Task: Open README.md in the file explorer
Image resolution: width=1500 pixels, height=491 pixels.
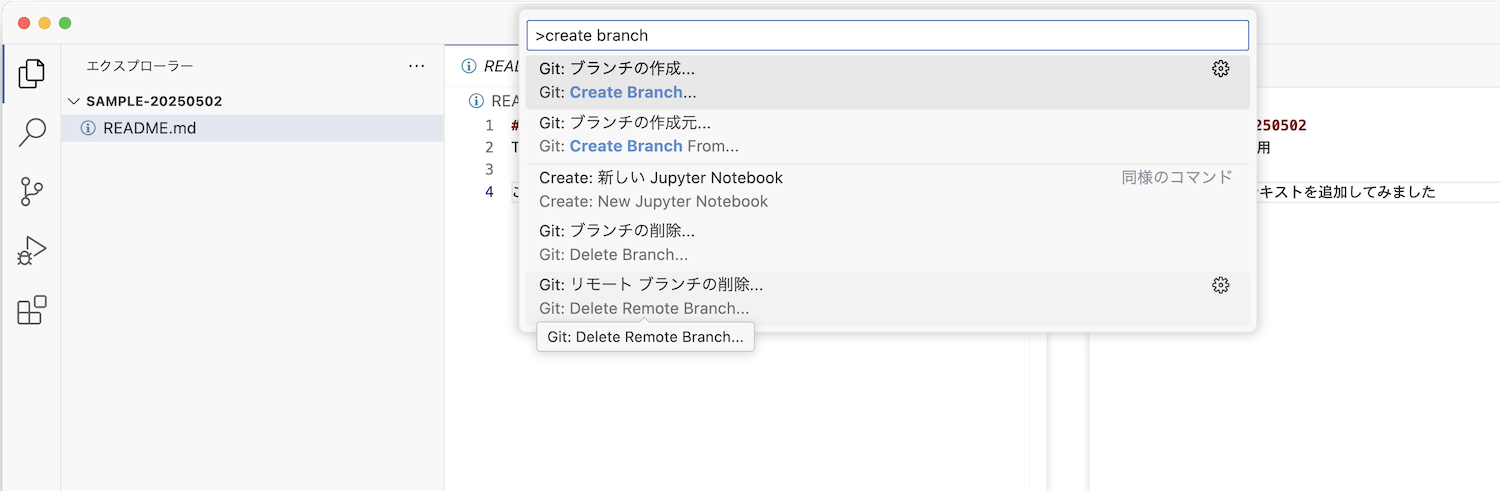Action: (x=150, y=128)
